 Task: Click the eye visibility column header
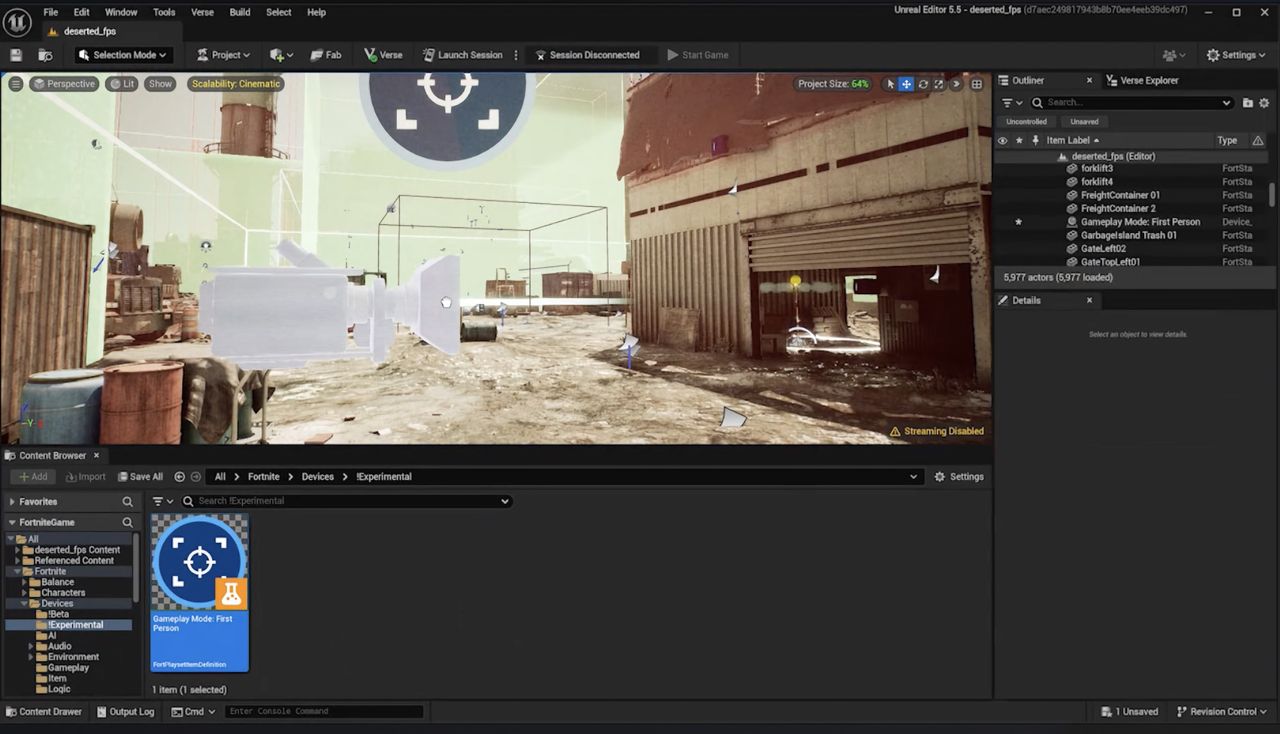click(x=1002, y=141)
